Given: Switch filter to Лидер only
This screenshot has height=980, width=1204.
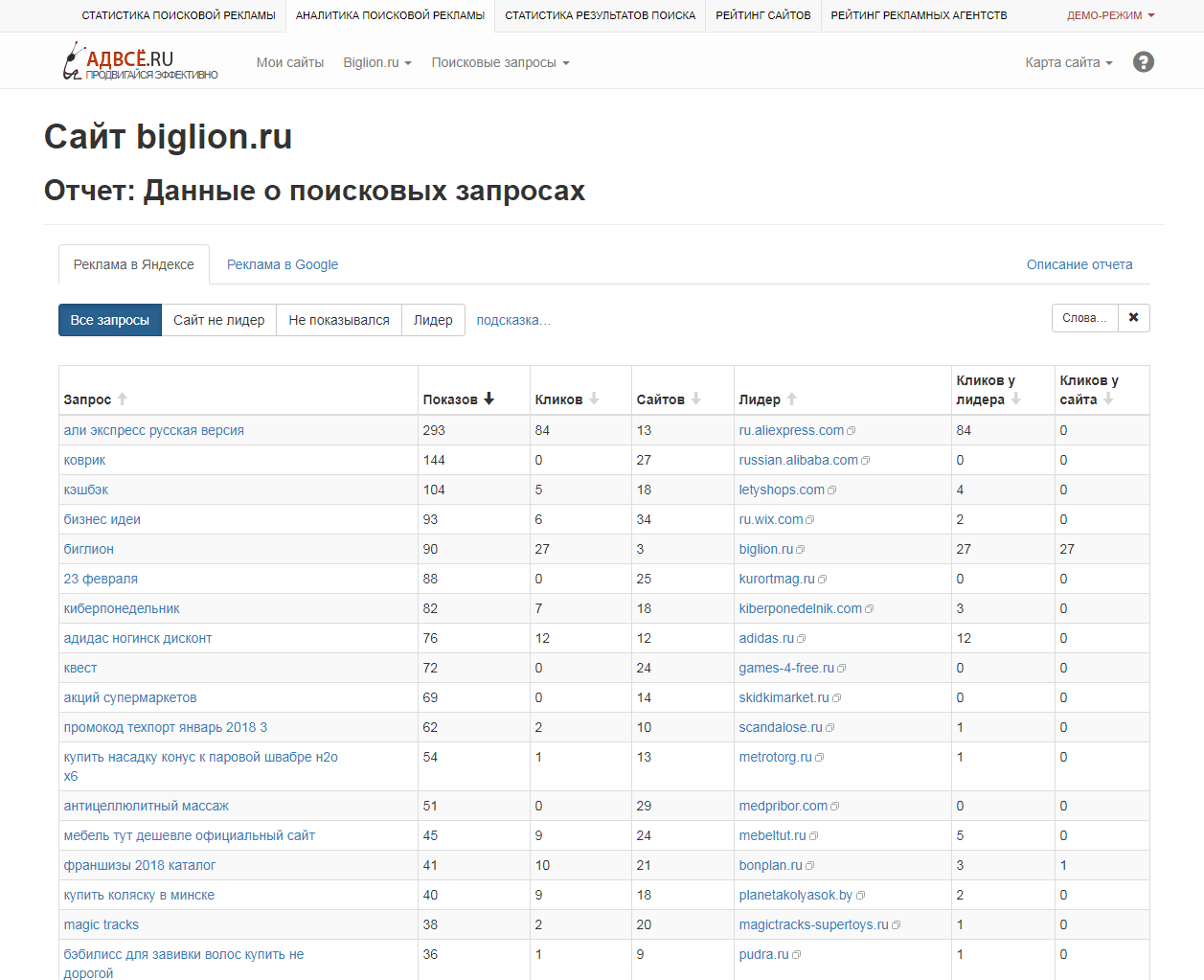Looking at the screenshot, I should (433, 319).
